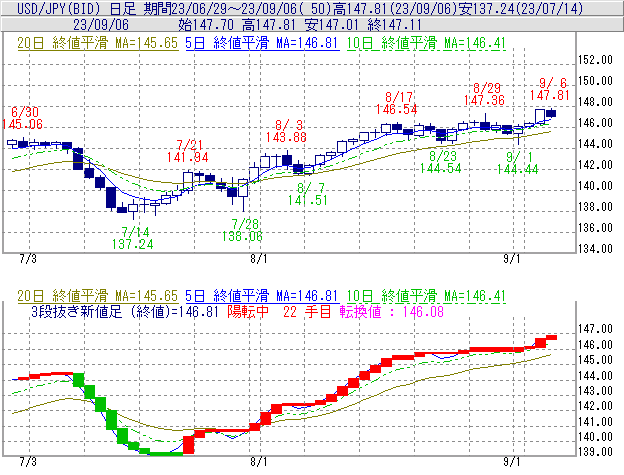Click the 147.00 axis label on 新値足 chart
Screen dimensions: 624x475
pos(595,329)
